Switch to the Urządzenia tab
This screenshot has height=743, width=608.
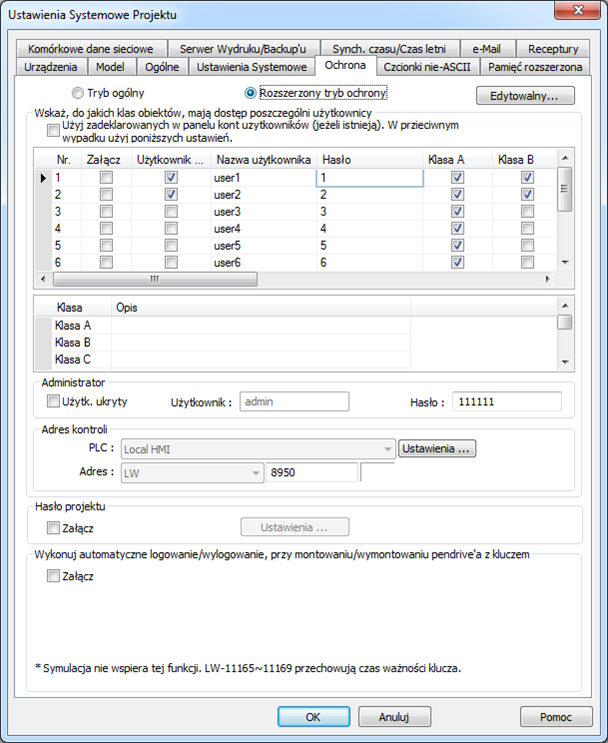(51, 67)
